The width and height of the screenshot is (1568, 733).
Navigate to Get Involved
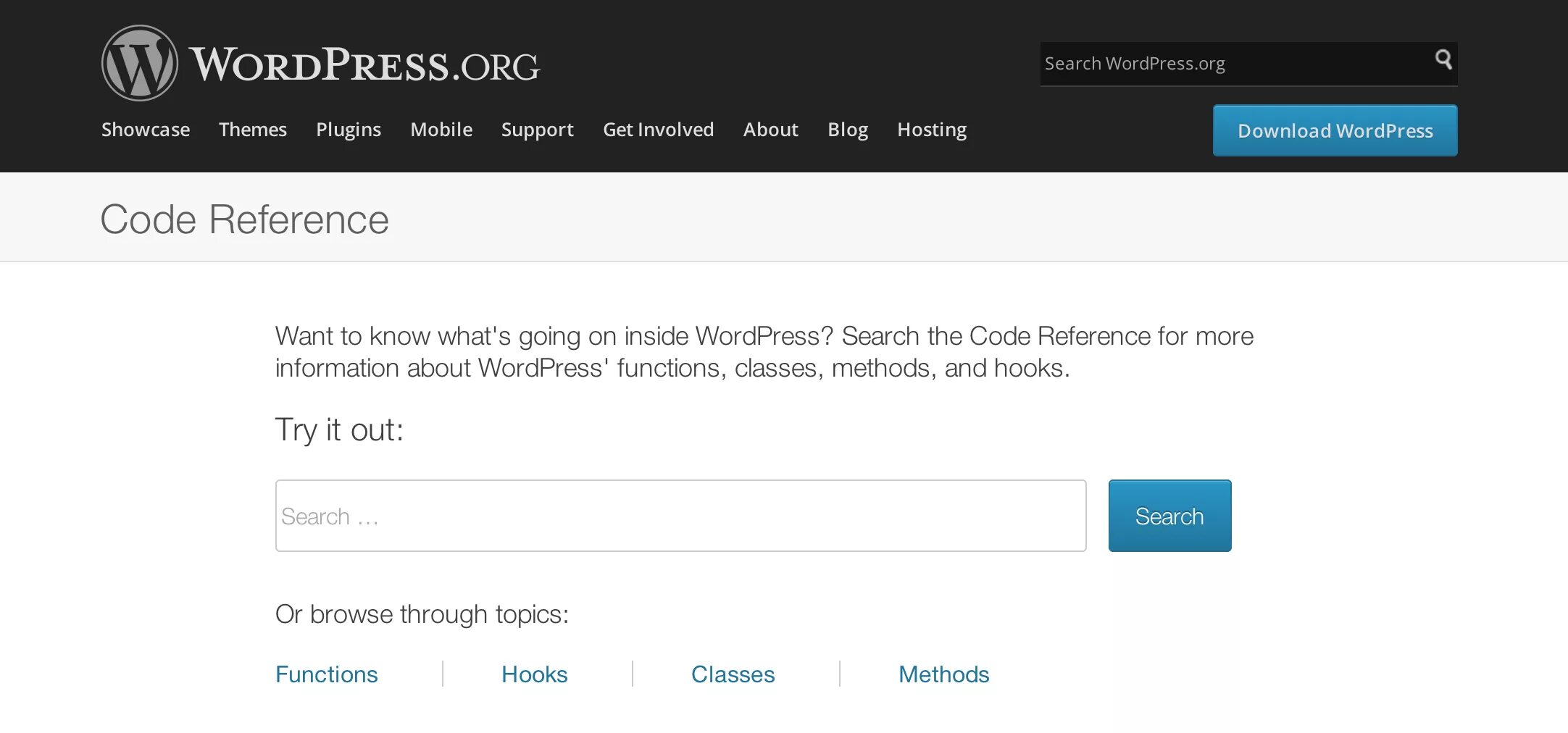pyautogui.click(x=659, y=130)
